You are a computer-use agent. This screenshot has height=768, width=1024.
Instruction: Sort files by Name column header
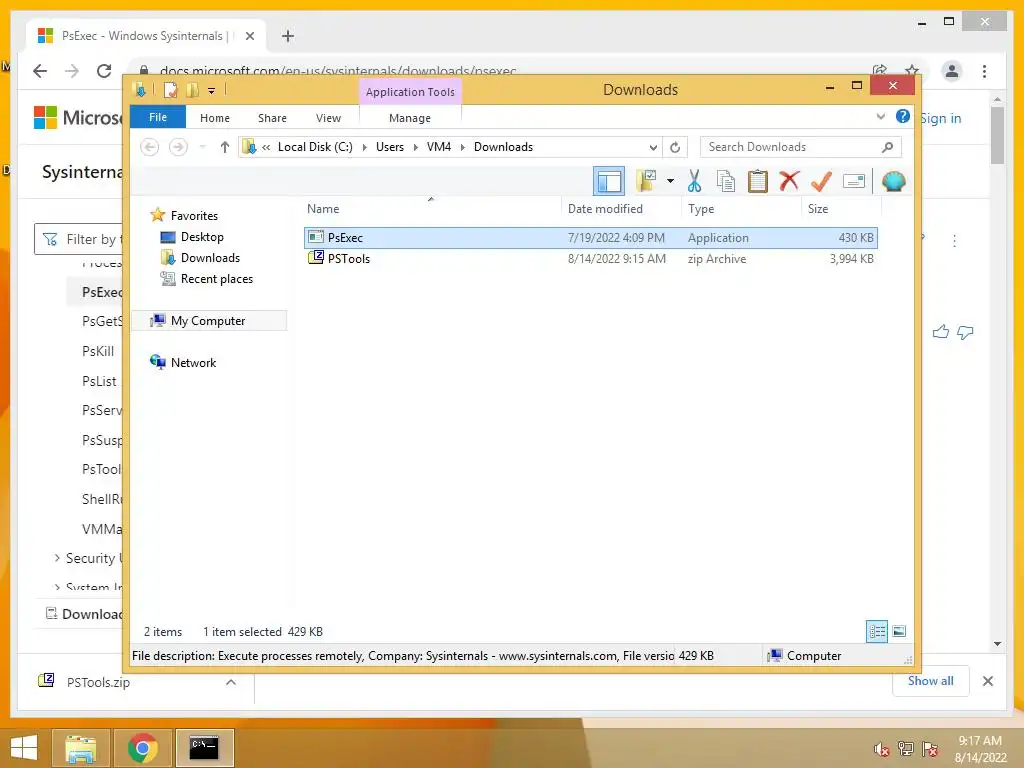(x=431, y=208)
